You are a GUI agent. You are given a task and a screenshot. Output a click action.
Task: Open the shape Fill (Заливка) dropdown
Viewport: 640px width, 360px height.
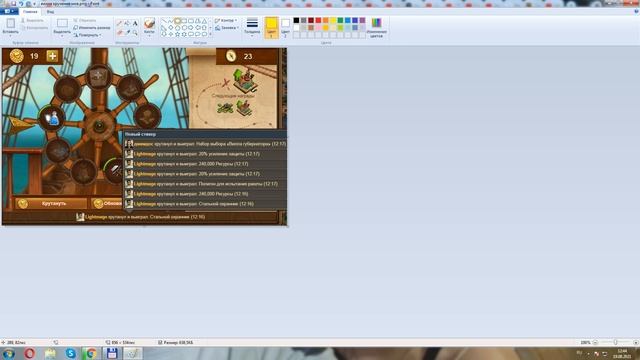click(x=227, y=28)
